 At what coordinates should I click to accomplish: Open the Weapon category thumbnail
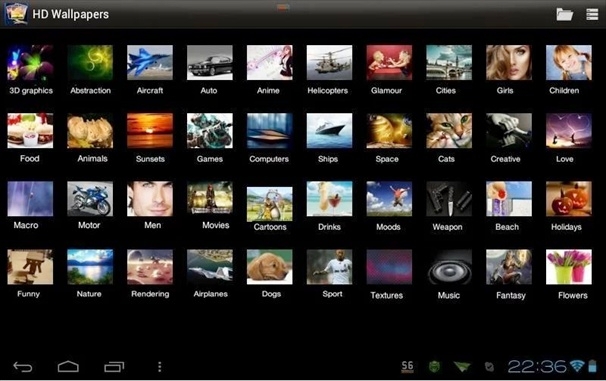click(449, 199)
